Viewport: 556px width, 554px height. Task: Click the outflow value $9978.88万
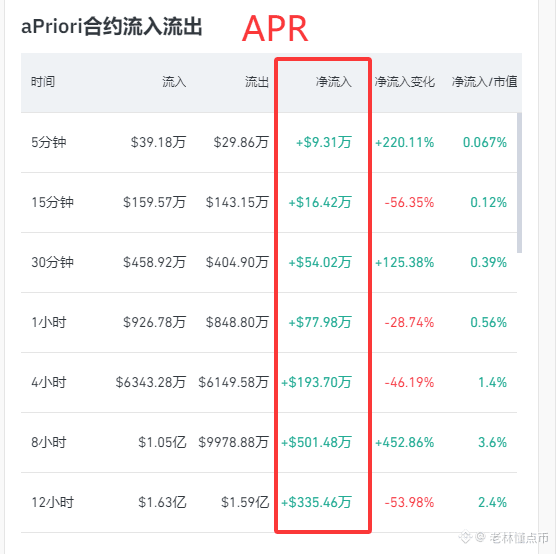pos(233,442)
